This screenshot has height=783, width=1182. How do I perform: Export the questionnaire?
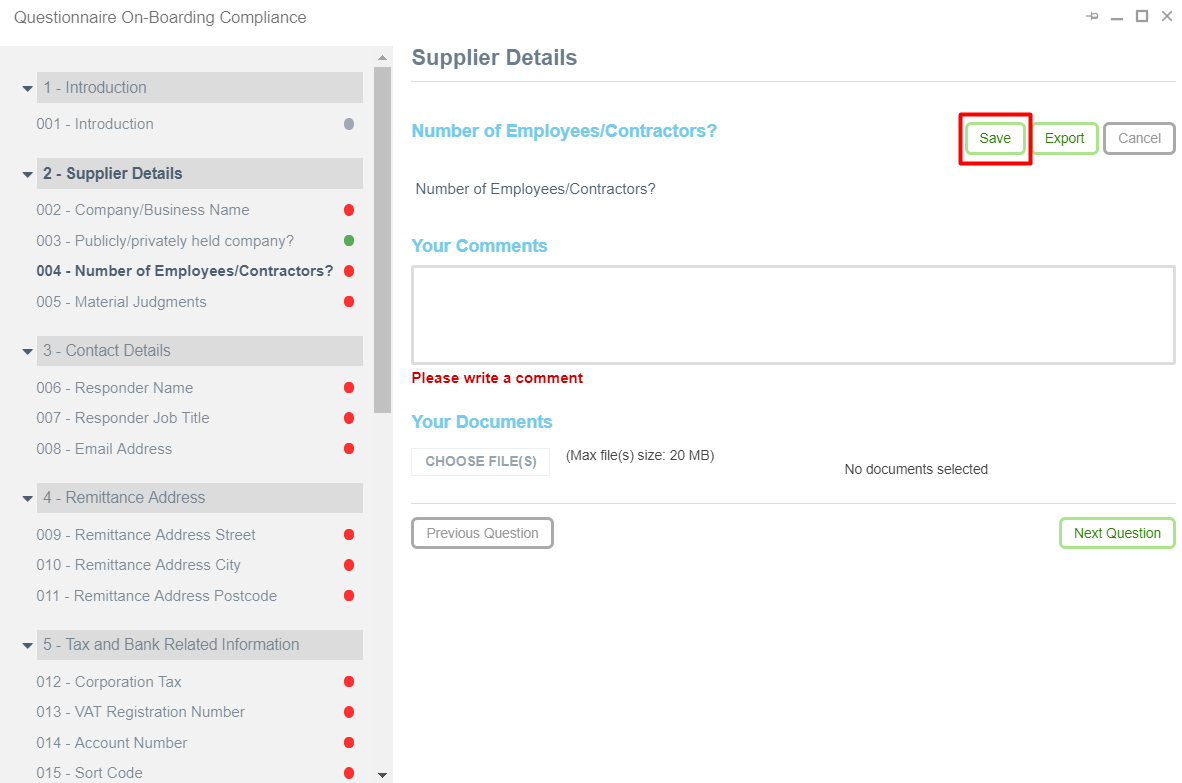pyautogui.click(x=1064, y=138)
